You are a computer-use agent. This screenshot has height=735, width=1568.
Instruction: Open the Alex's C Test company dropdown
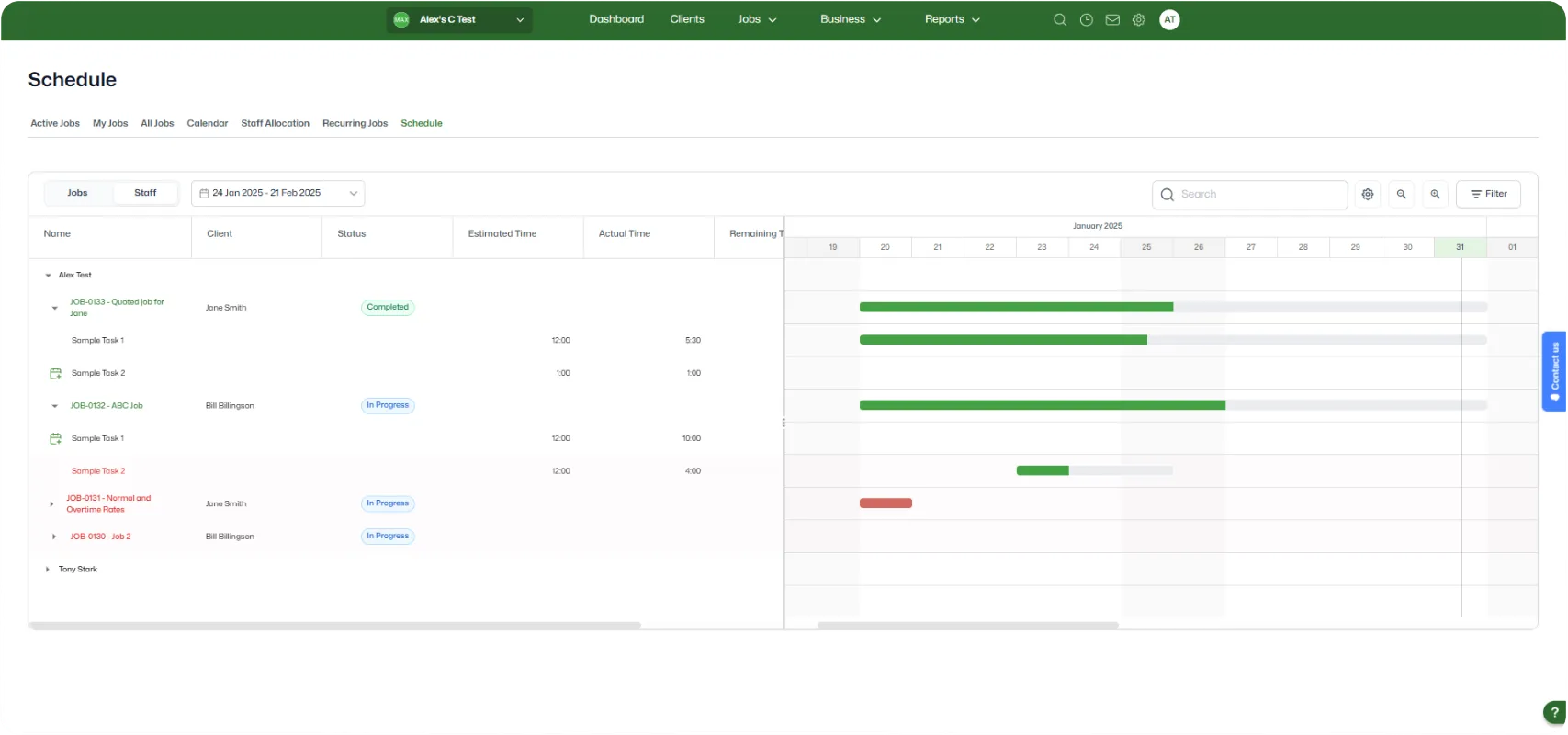coord(459,19)
